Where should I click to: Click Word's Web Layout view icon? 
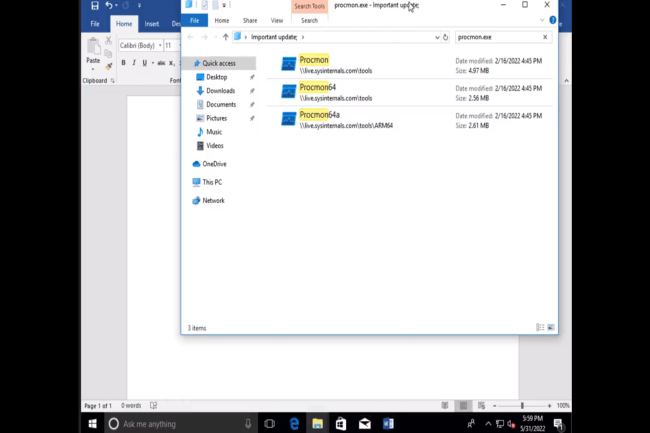click(x=481, y=406)
